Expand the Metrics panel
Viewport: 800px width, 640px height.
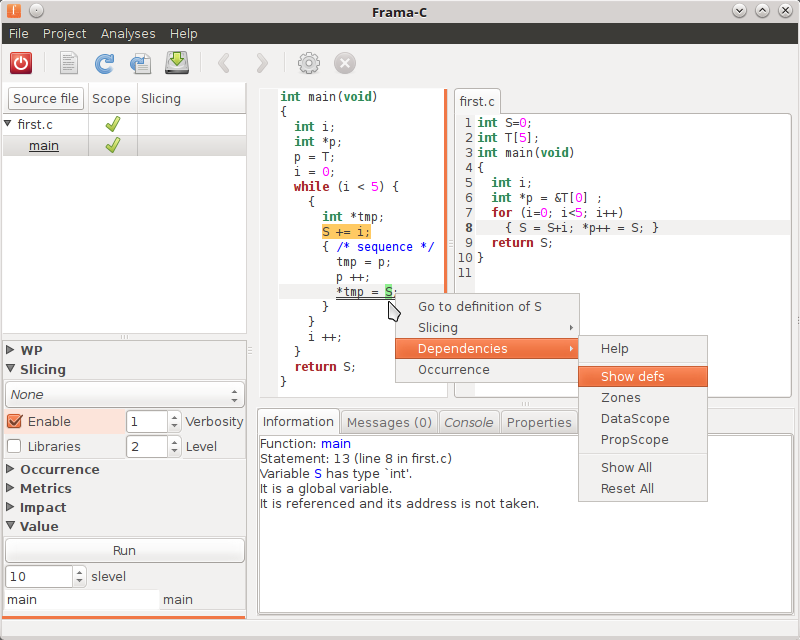(x=10, y=487)
